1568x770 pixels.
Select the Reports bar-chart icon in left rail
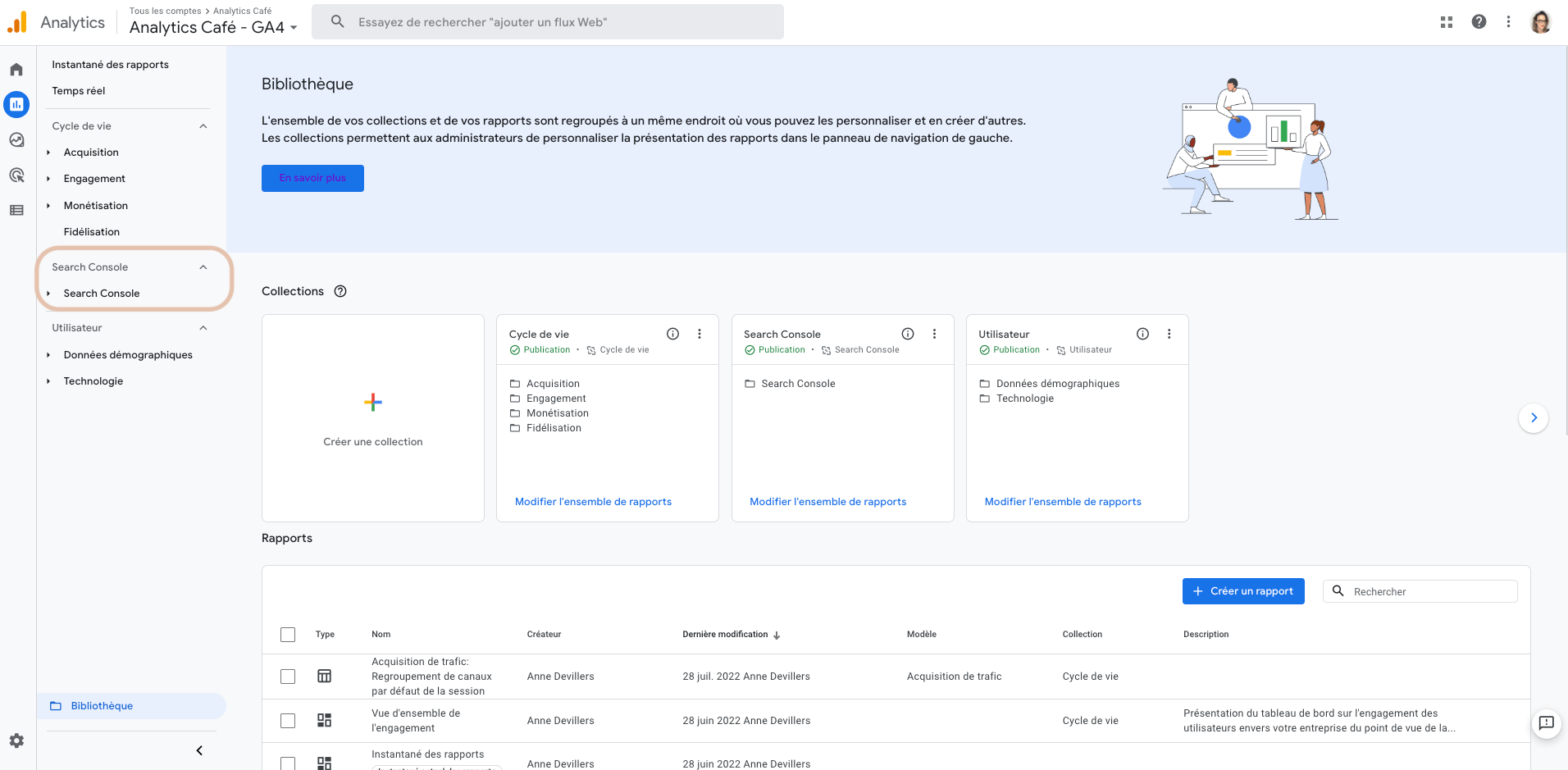pos(16,104)
